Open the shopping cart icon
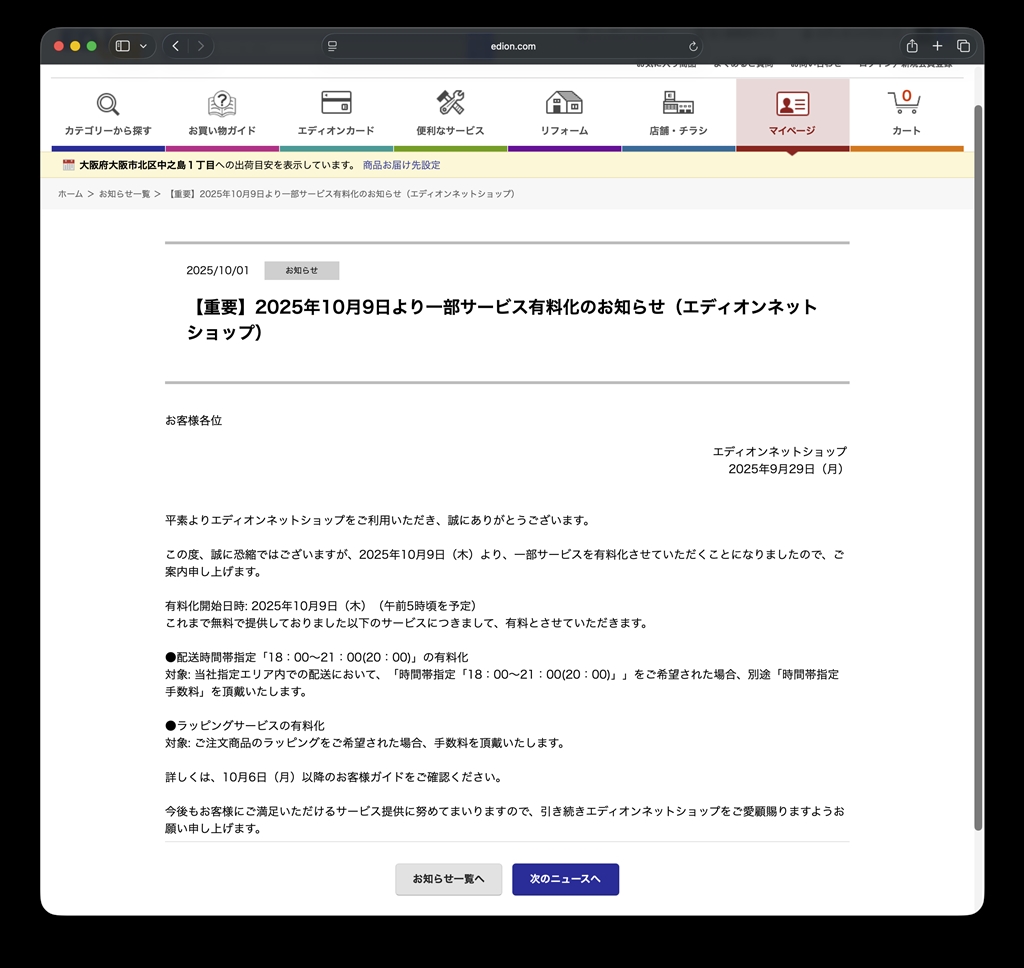The width and height of the screenshot is (1024, 968). 904,103
